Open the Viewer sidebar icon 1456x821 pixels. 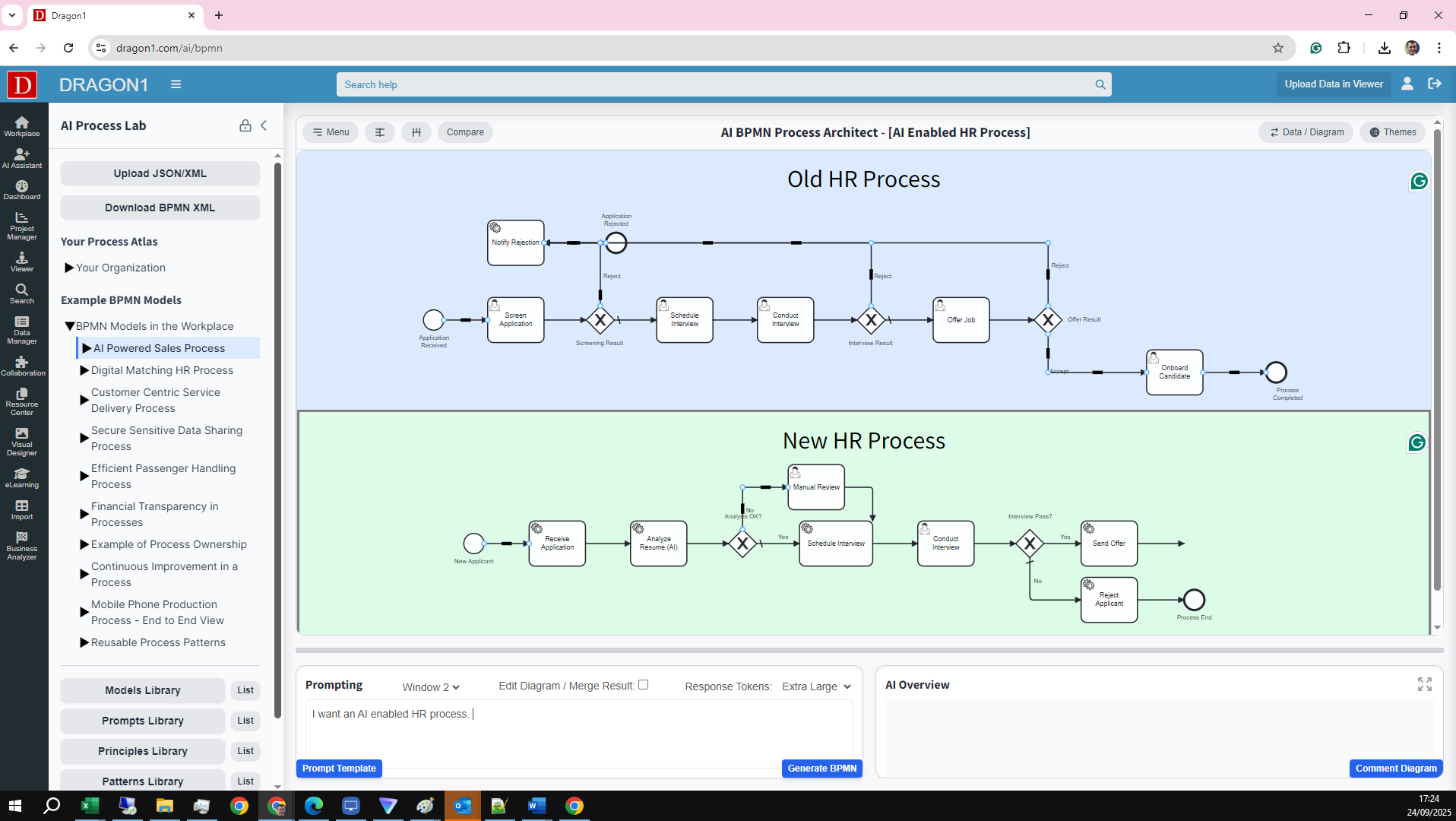22,262
